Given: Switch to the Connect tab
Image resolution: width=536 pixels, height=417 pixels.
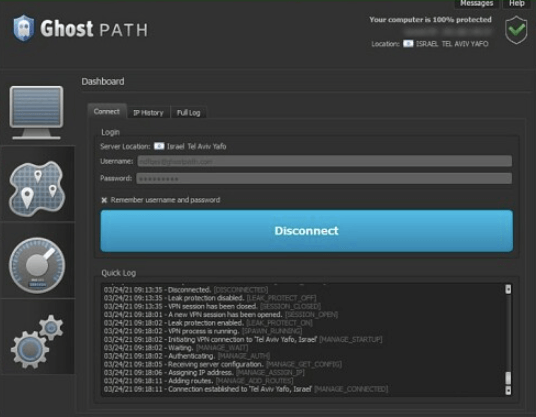Looking at the screenshot, I should (x=107, y=111).
